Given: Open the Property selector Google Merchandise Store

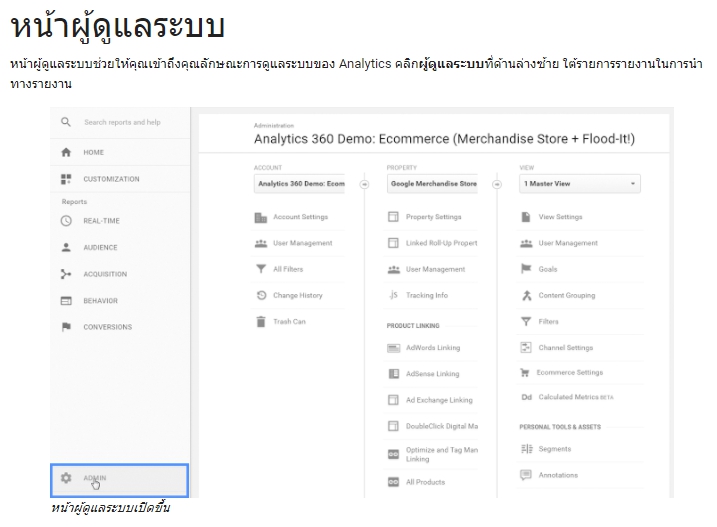Looking at the screenshot, I should click(x=432, y=184).
